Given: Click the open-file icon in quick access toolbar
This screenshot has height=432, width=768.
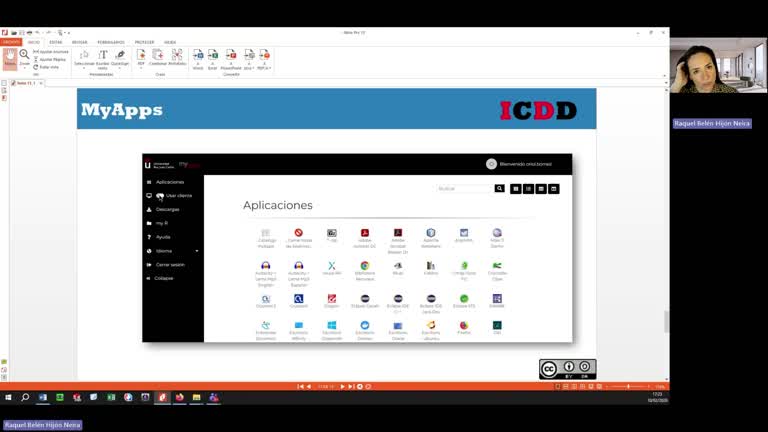Looking at the screenshot, I should (14, 33).
